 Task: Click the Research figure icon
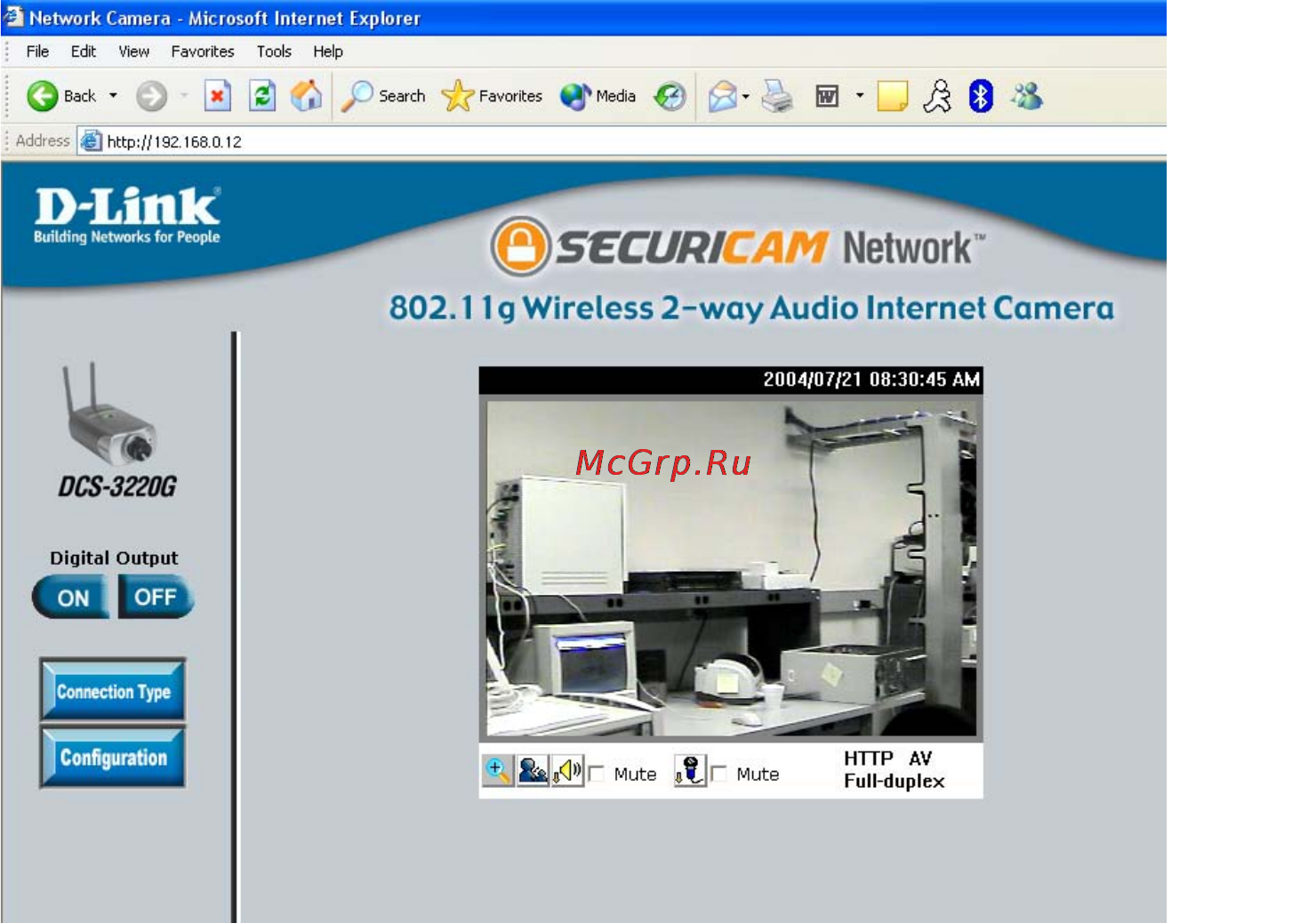(937, 96)
